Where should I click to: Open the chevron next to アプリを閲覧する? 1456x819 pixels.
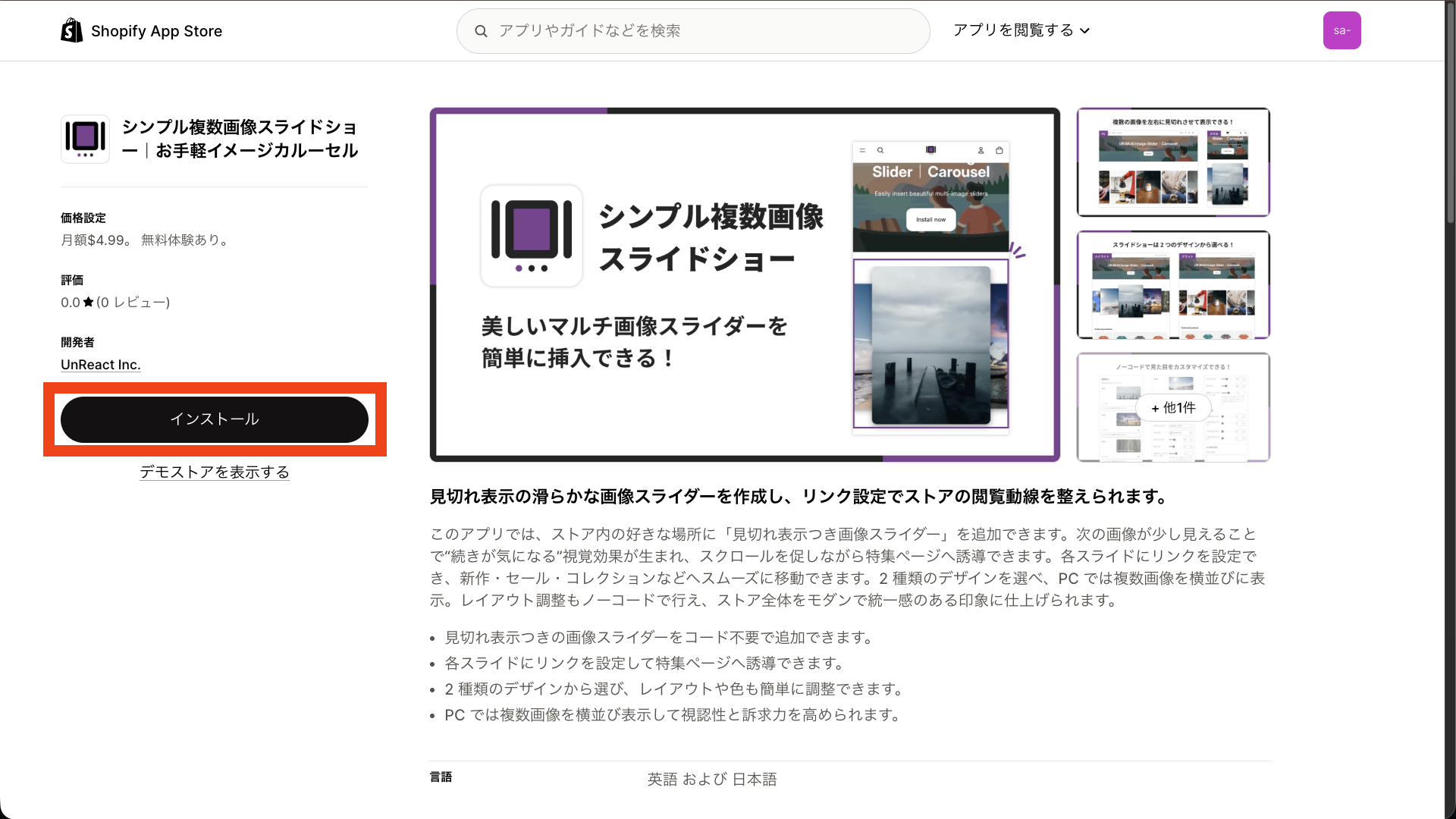coord(1086,31)
